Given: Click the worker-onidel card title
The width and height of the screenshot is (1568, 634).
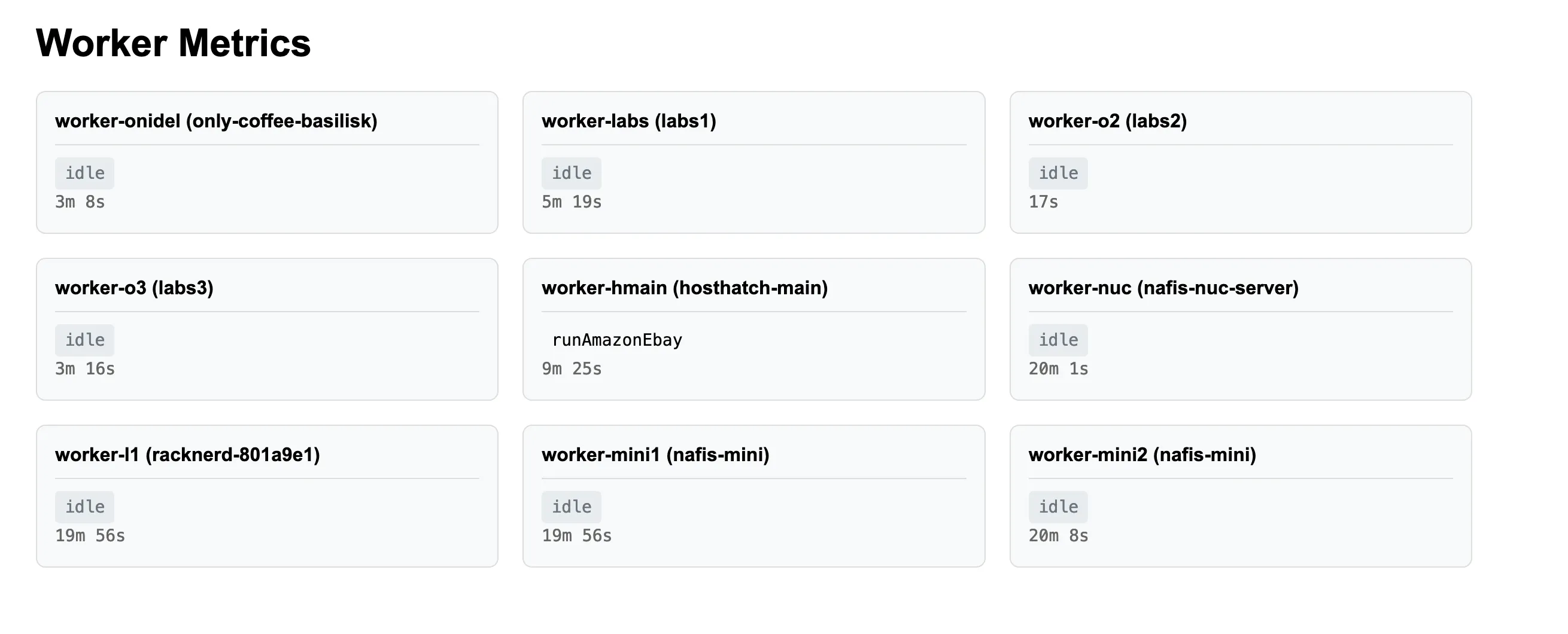Looking at the screenshot, I should click(216, 121).
